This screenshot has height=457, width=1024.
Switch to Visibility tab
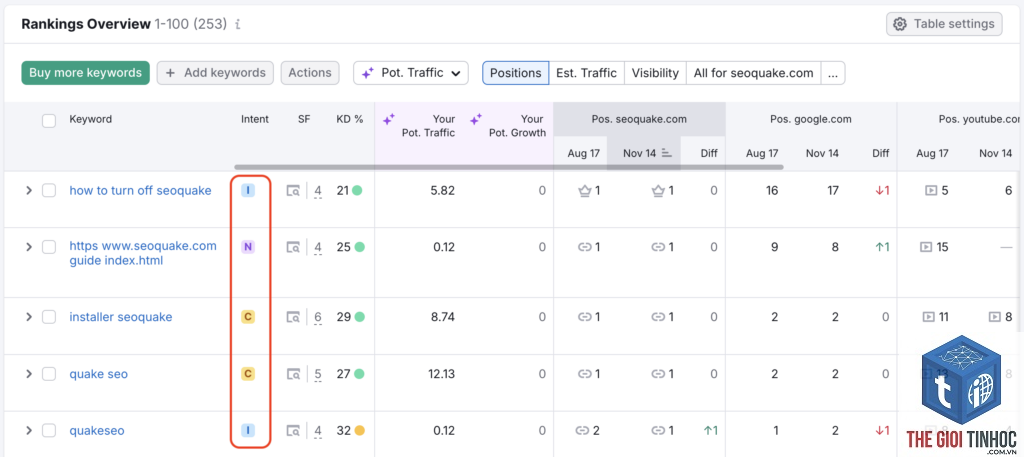tap(655, 72)
